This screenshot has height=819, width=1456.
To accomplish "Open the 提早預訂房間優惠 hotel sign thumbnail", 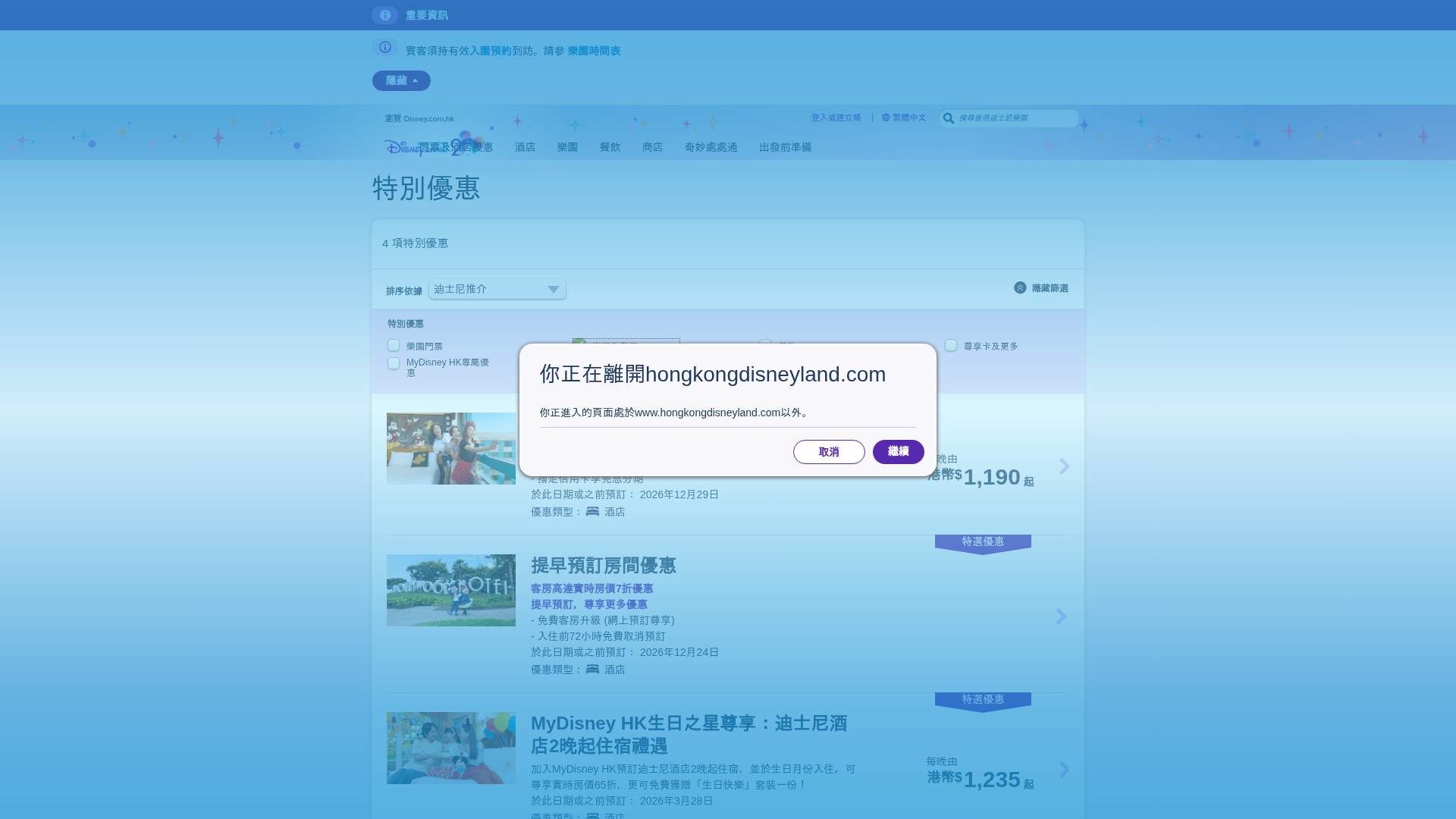I will [x=451, y=590].
